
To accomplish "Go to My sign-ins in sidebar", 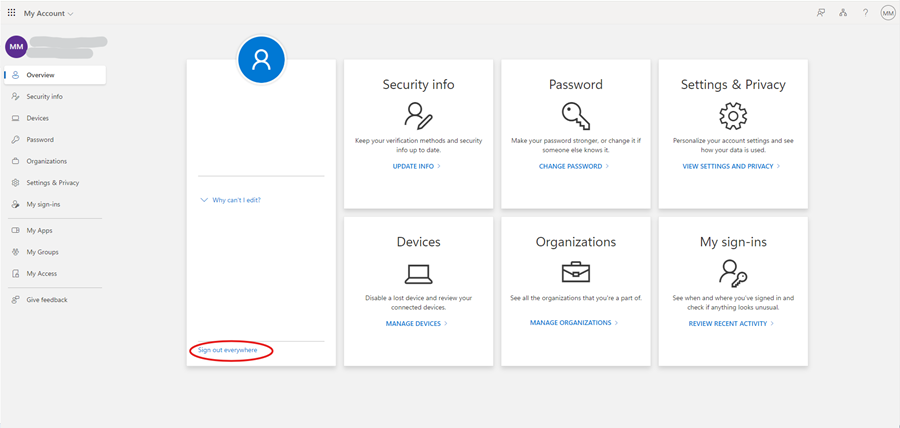I will 43,204.
